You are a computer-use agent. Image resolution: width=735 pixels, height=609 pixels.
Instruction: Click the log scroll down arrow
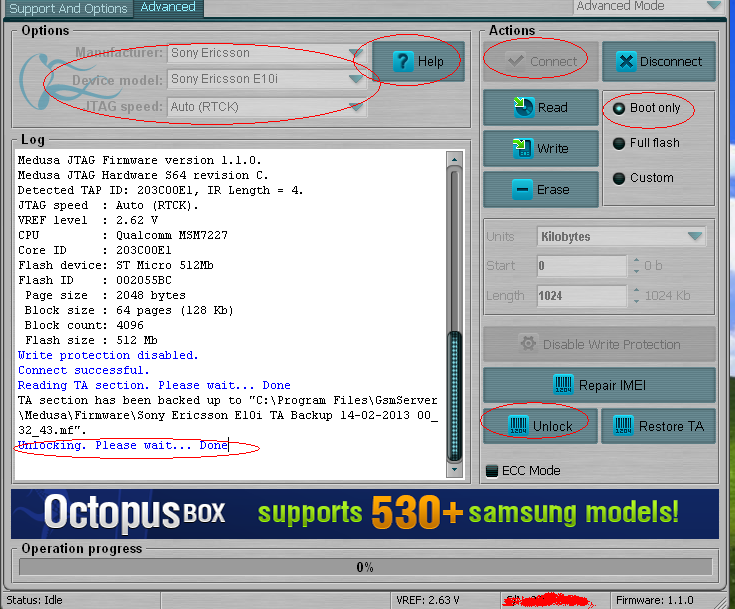454,469
